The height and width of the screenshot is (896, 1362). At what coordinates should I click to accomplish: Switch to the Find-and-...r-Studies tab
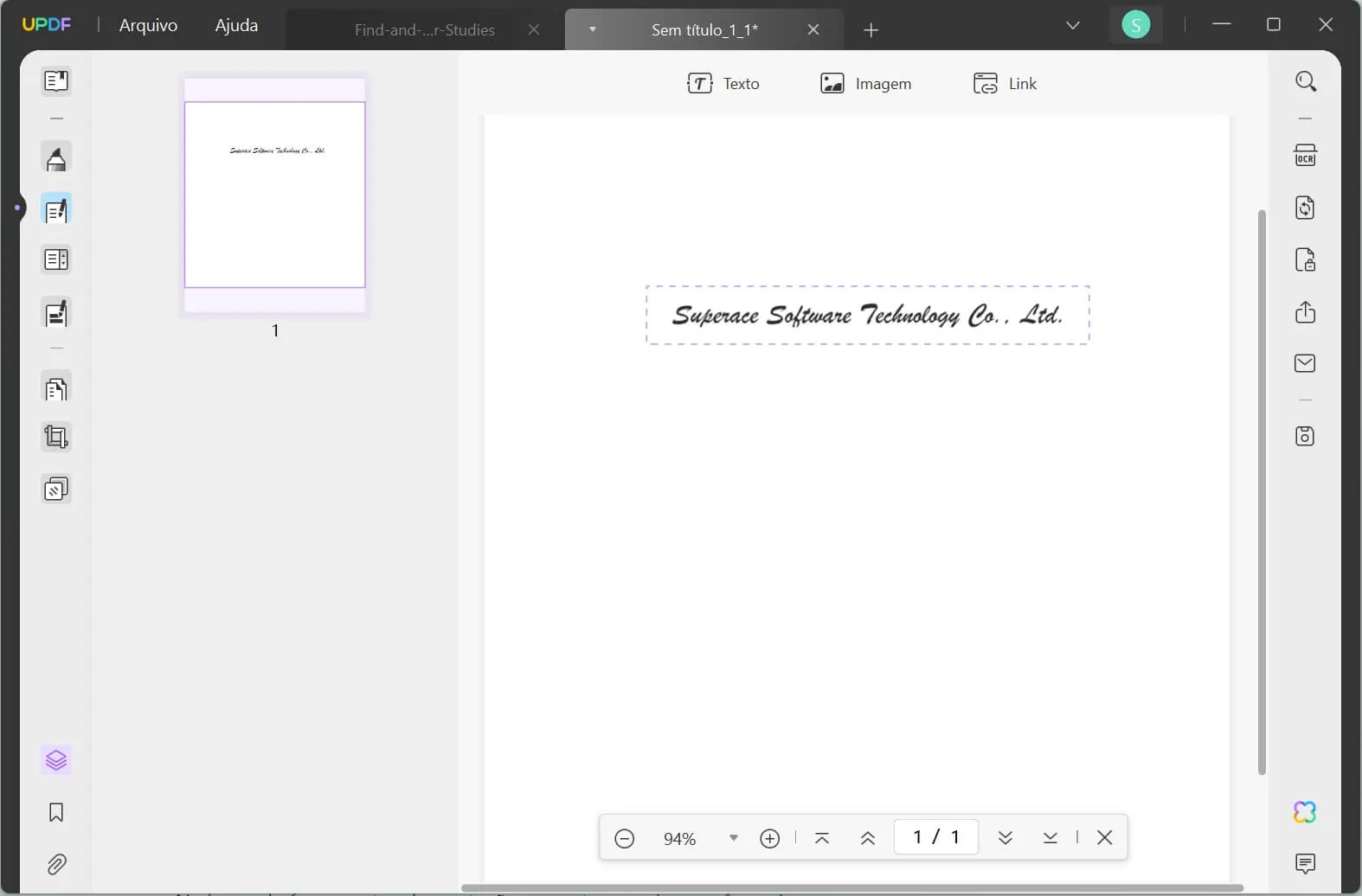tap(425, 29)
